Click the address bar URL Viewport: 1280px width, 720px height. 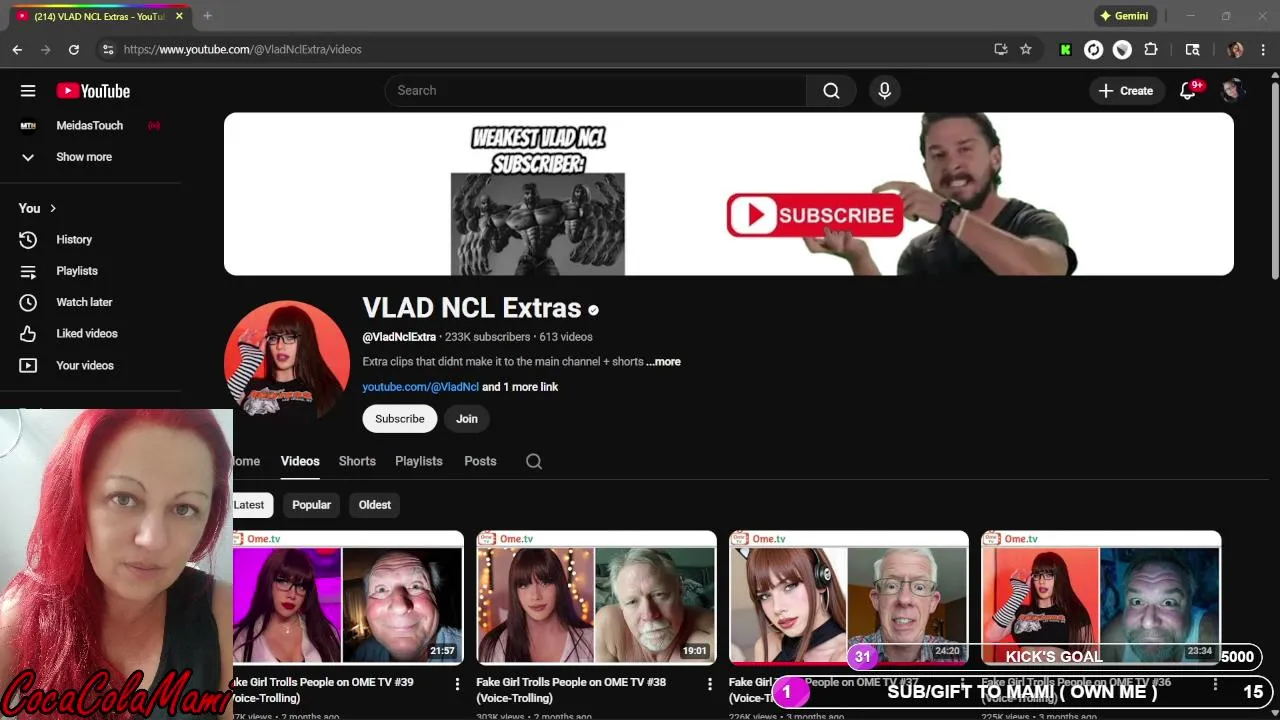(243, 49)
